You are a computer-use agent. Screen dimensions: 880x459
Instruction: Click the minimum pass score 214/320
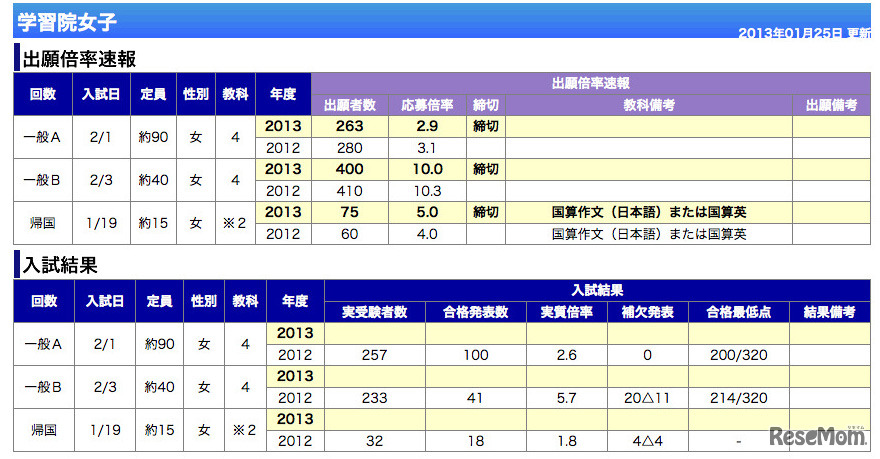[738, 398]
